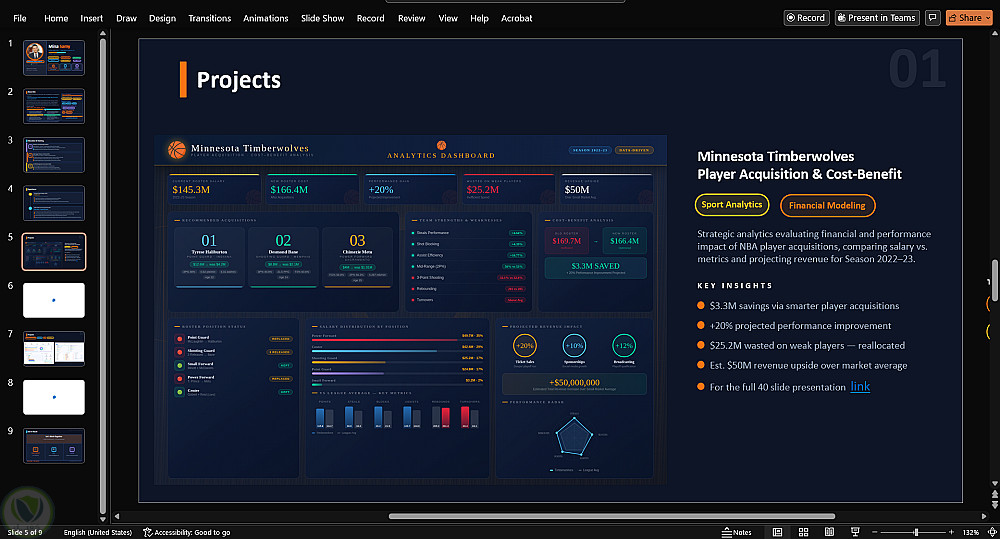This screenshot has height=539, width=1000.
Task: Select the Projects title text
Action: pos(239,80)
